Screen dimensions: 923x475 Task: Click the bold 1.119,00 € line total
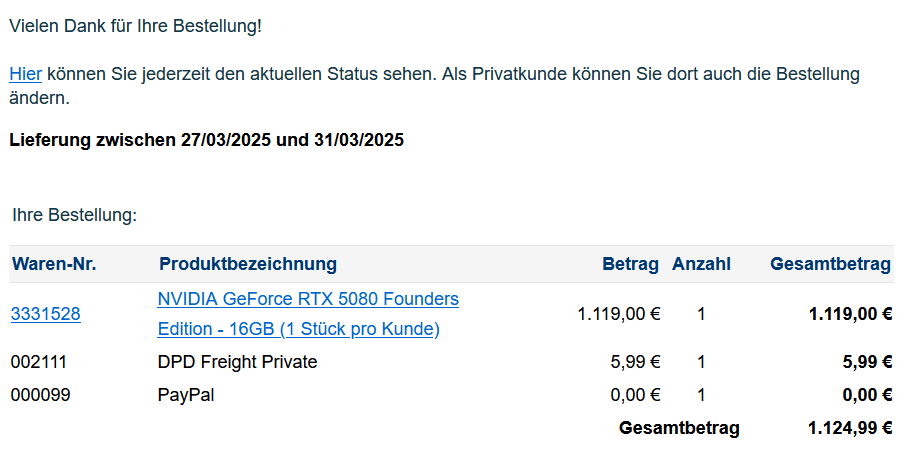[x=850, y=314]
